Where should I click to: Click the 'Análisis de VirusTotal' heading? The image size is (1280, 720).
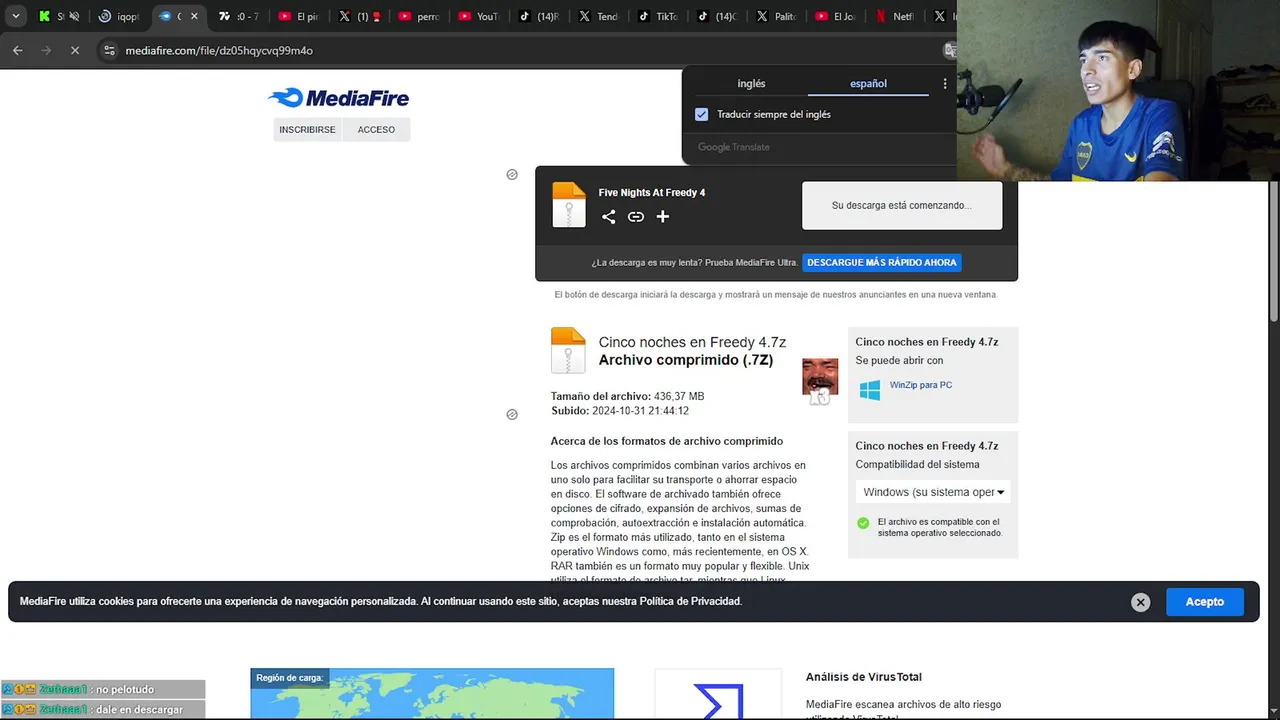864,677
